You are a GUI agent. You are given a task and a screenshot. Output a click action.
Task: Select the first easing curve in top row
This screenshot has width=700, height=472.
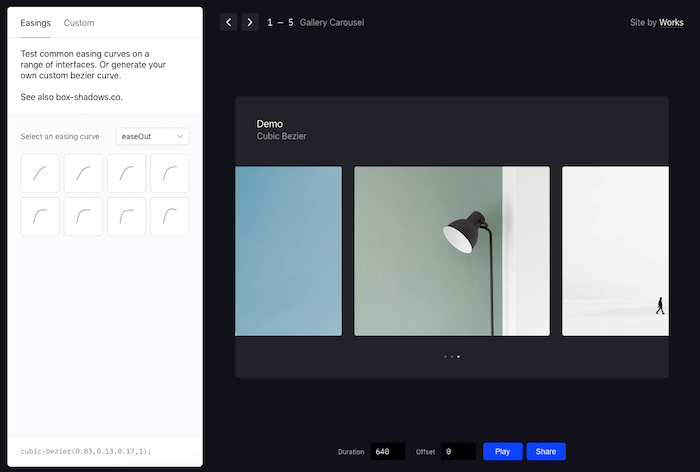(40, 173)
